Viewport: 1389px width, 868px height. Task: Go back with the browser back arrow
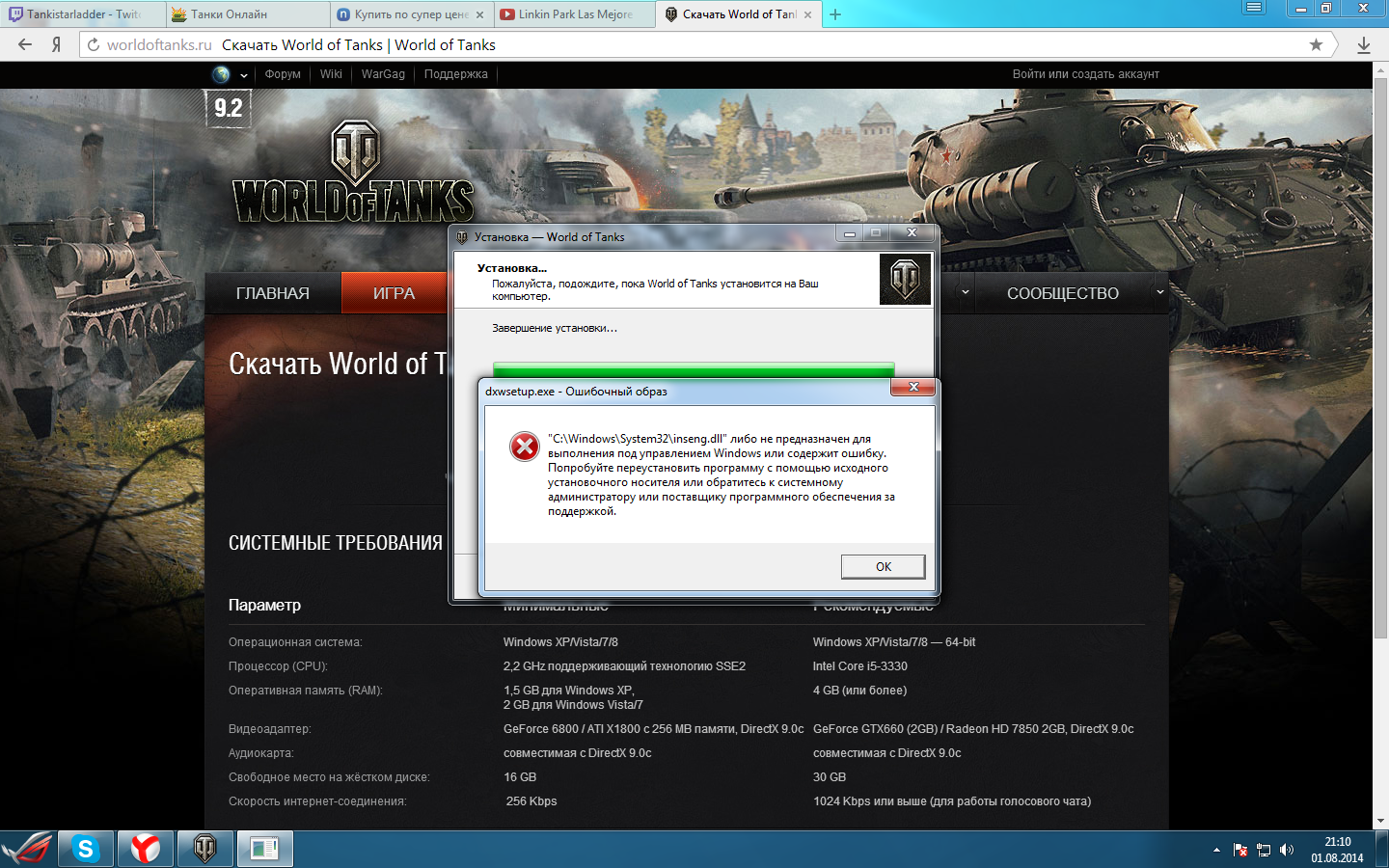pyautogui.click(x=25, y=44)
